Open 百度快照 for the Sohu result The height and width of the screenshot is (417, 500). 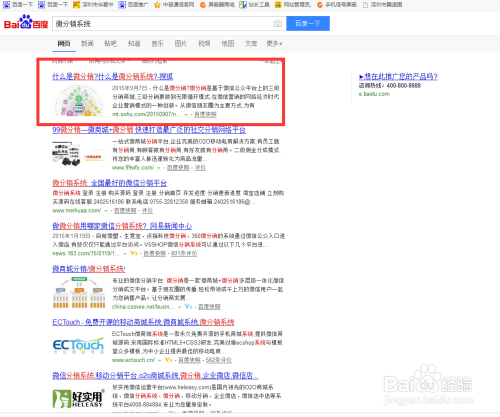coord(205,114)
